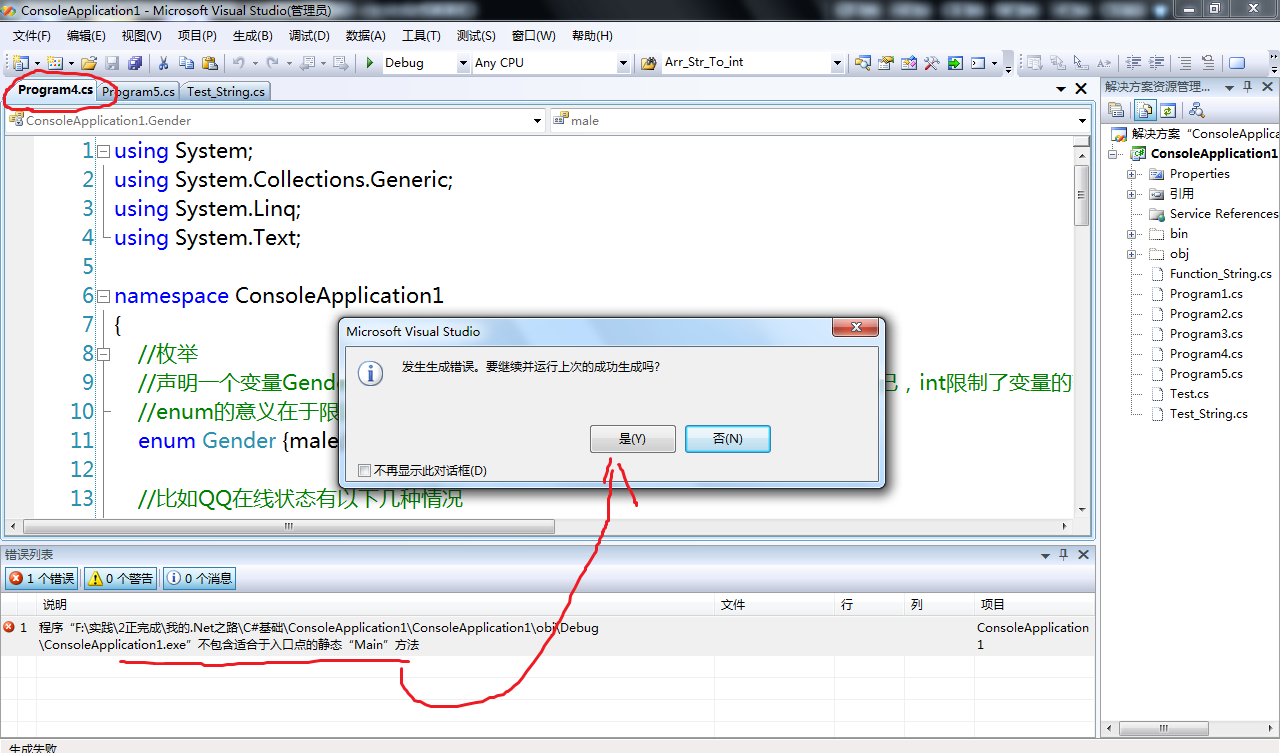Viewport: 1280px width, 753px height.
Task: Open the Debug configuration dropdown
Action: [x=463, y=63]
